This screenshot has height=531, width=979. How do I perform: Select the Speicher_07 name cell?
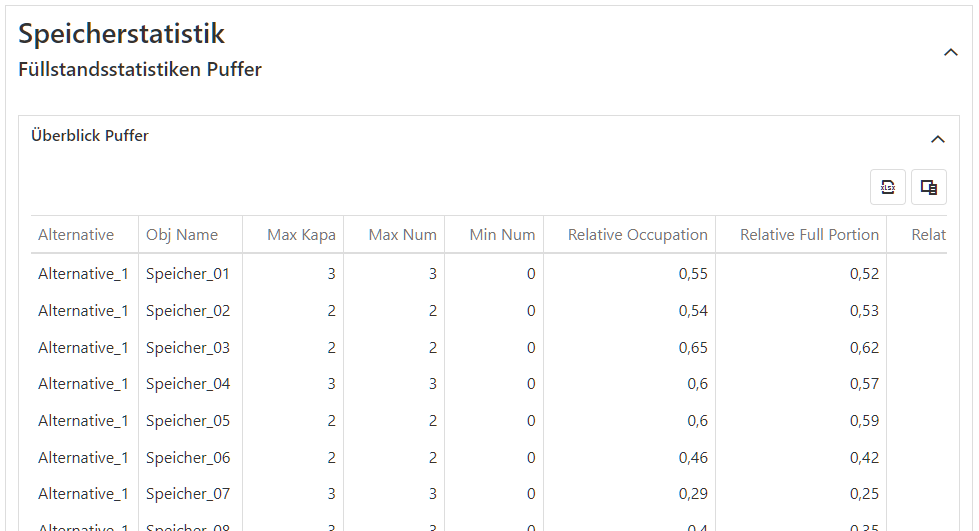[188, 494]
